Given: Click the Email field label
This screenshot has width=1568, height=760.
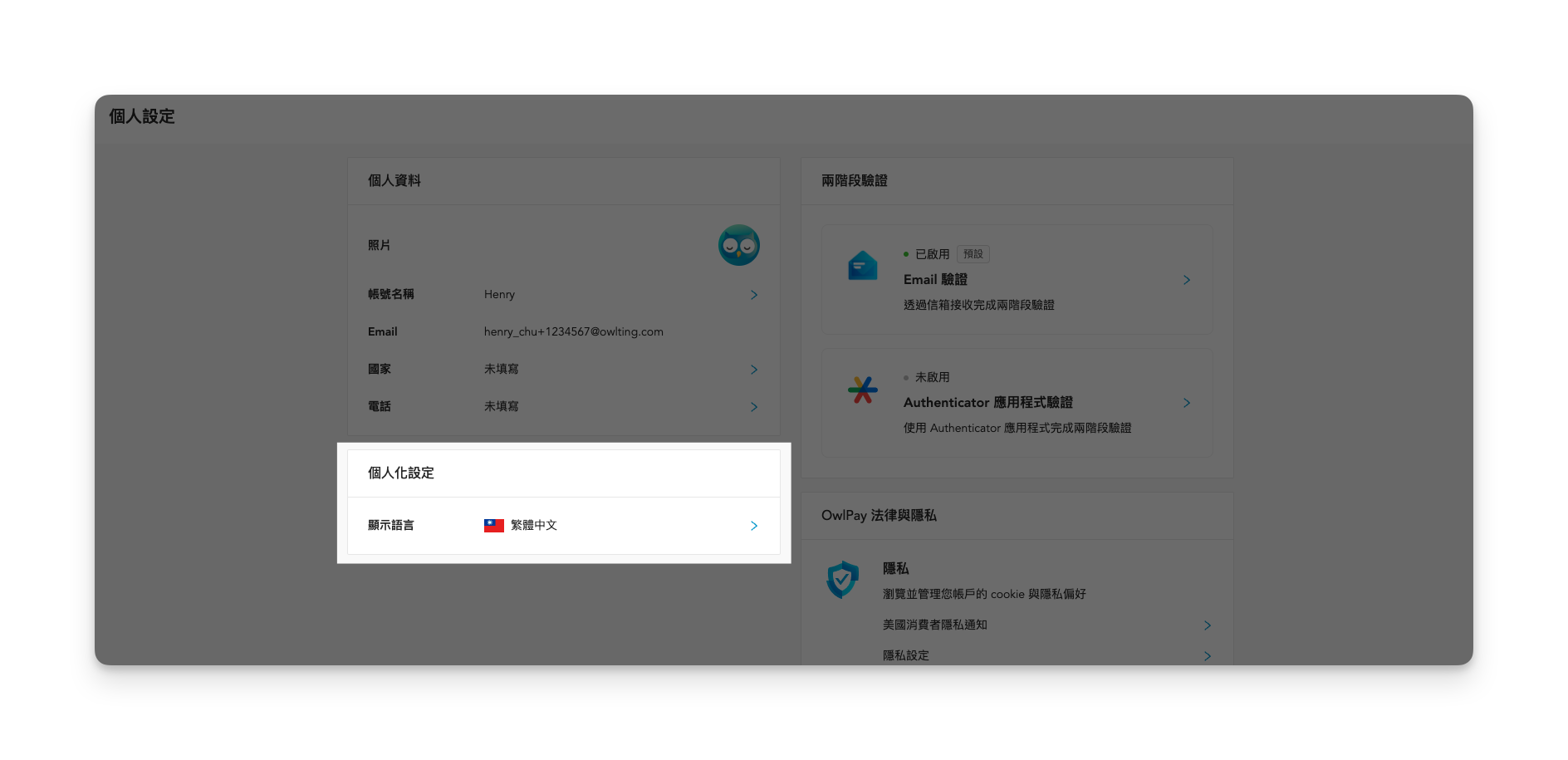Looking at the screenshot, I should tap(383, 331).
